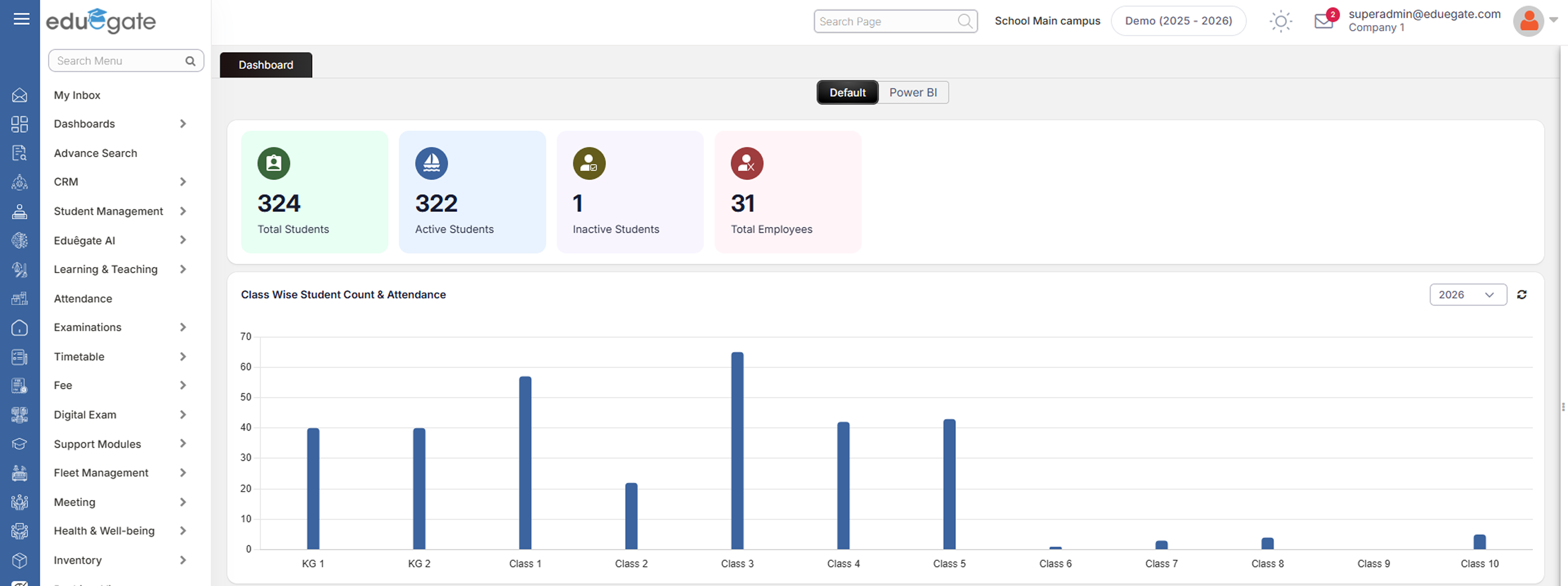Expand the Examinations chevron
This screenshot has width=1568, height=586.
point(183,327)
